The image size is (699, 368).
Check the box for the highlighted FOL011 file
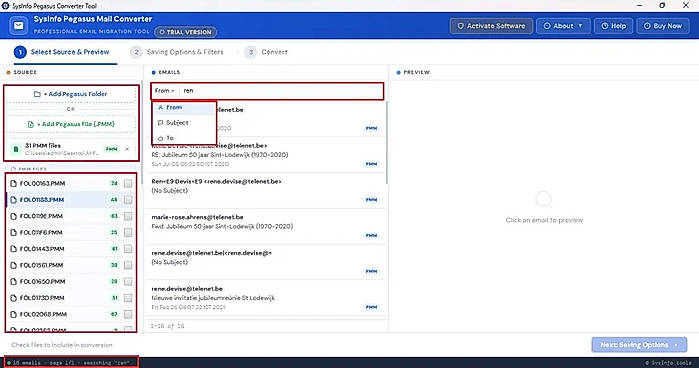pyautogui.click(x=128, y=200)
